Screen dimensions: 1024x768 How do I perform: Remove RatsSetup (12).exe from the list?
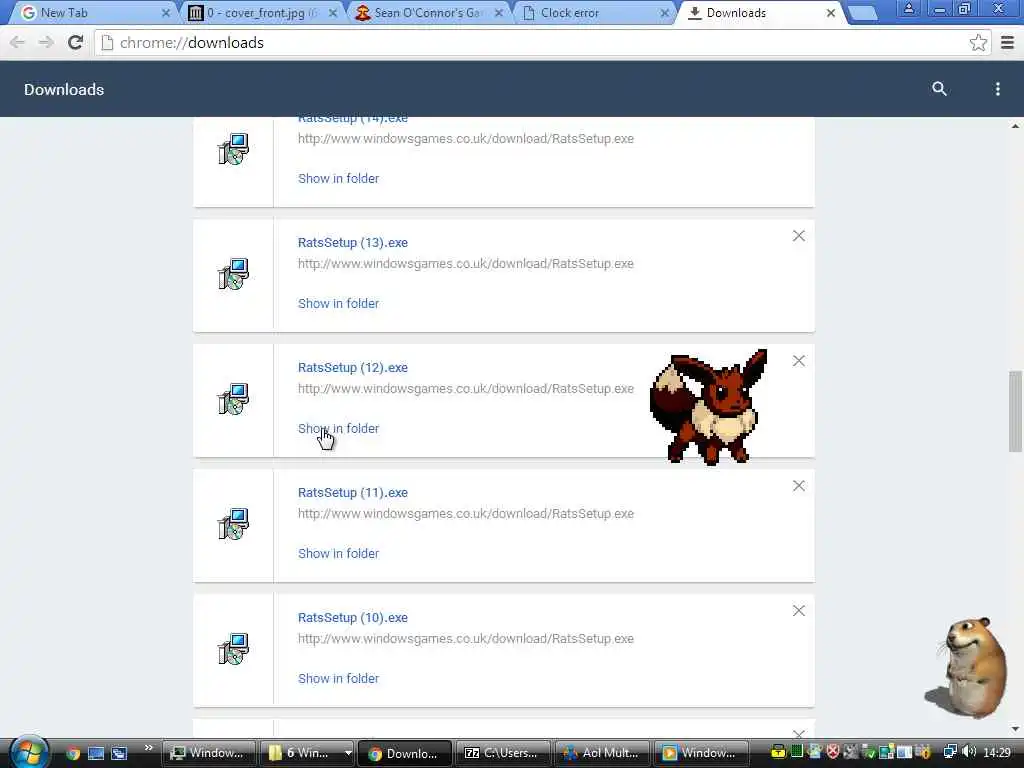click(x=799, y=360)
